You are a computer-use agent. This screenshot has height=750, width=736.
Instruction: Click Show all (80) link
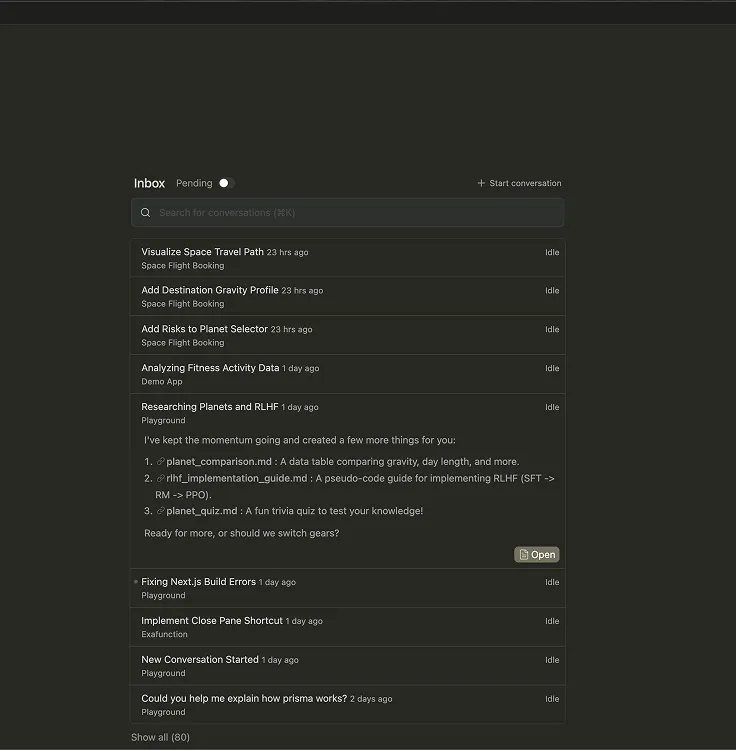[x=160, y=737]
